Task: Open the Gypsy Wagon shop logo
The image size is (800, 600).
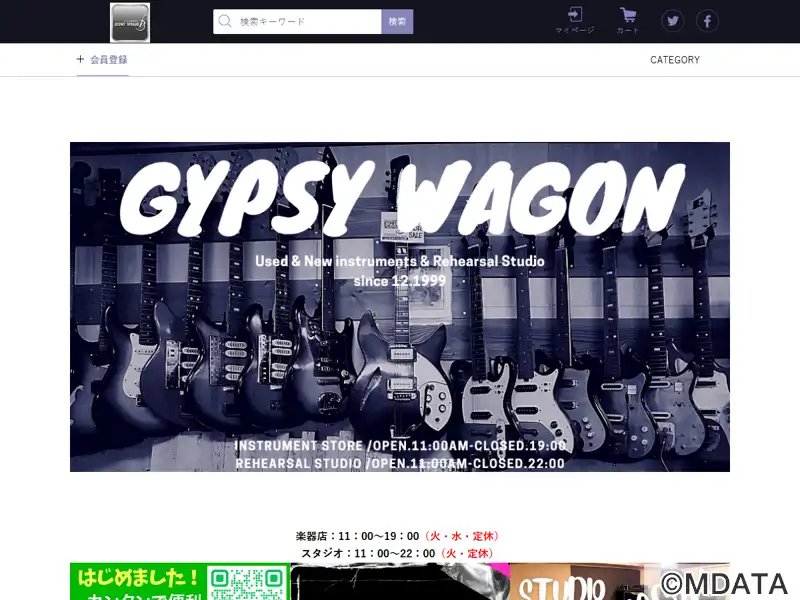Action: [130, 22]
